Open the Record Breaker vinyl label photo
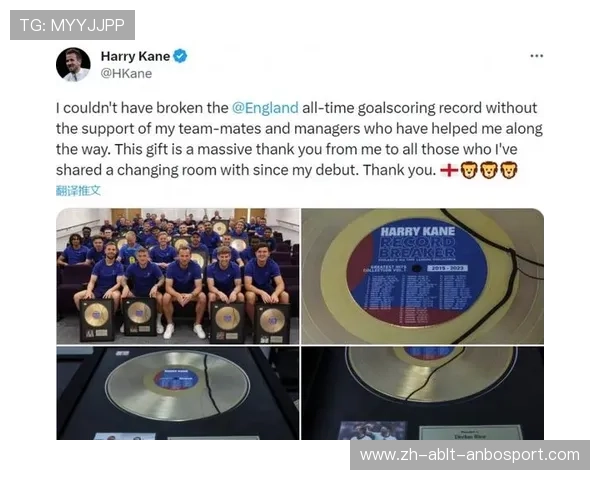 (422, 276)
